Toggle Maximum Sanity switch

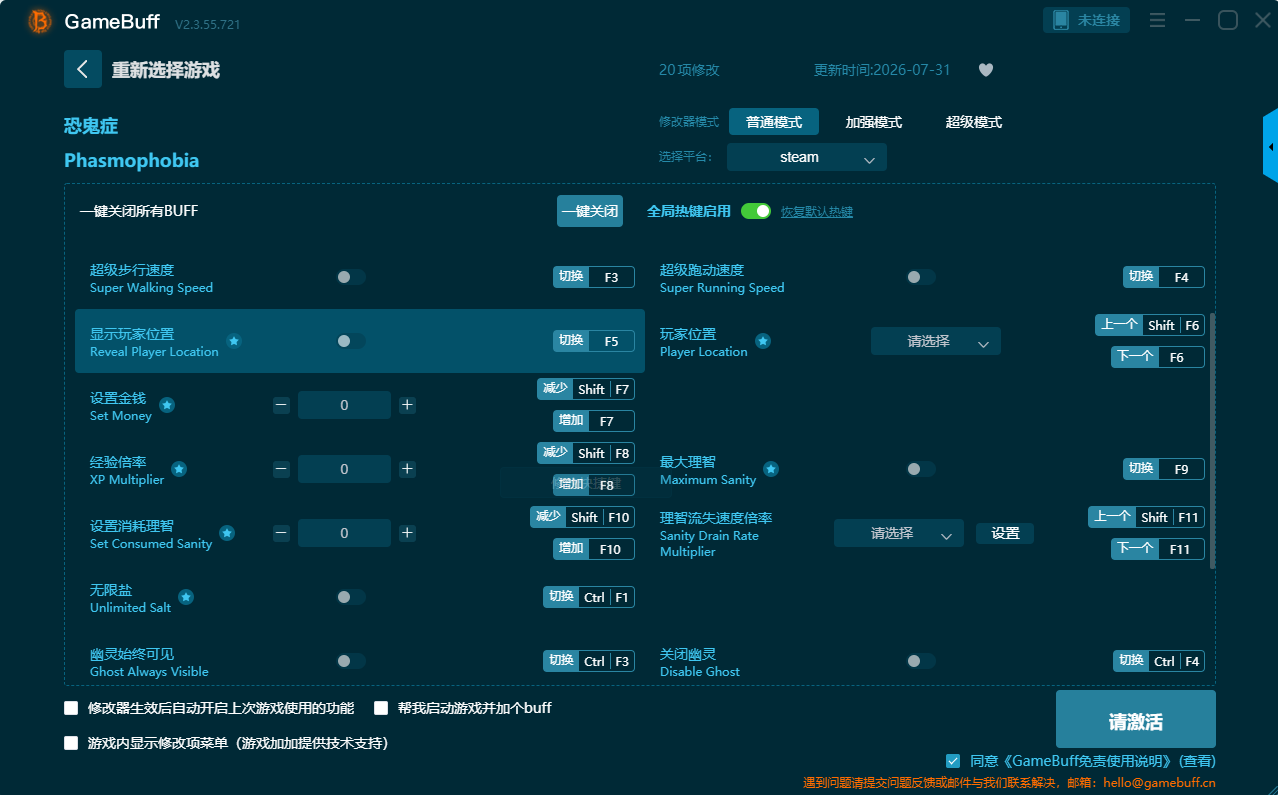(x=920, y=469)
